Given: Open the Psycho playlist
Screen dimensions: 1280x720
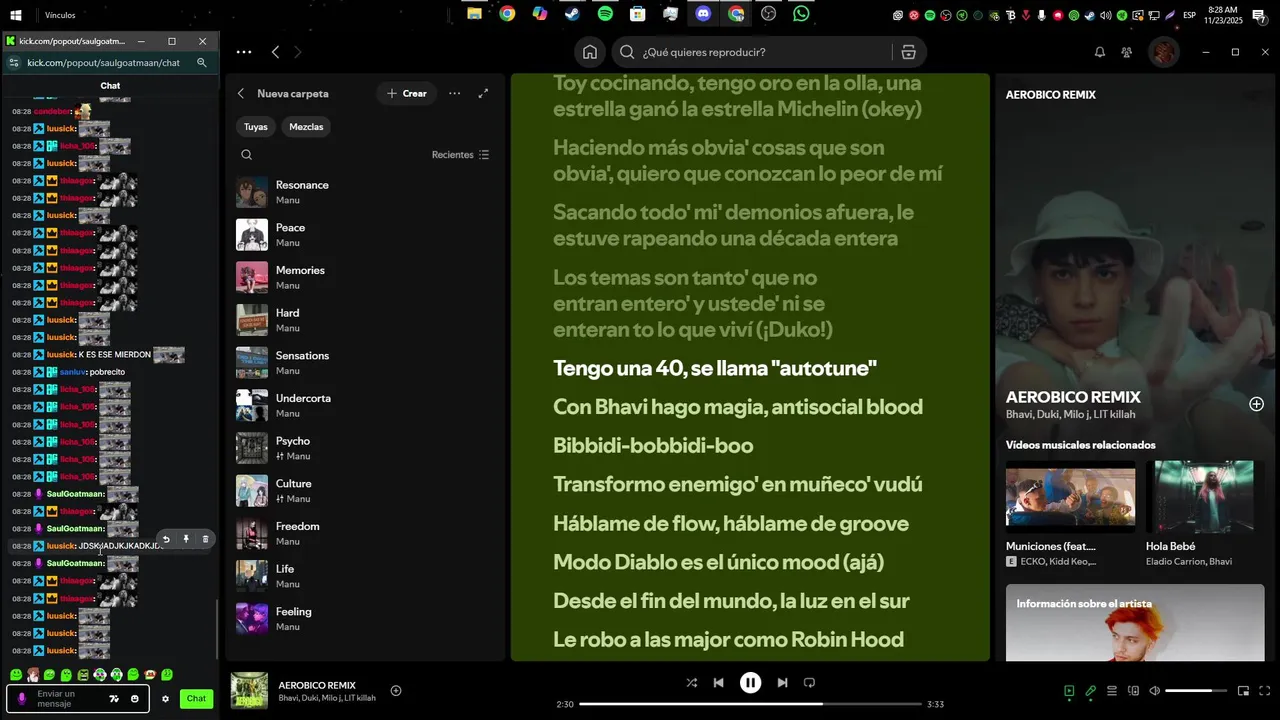Looking at the screenshot, I should 365,448.
